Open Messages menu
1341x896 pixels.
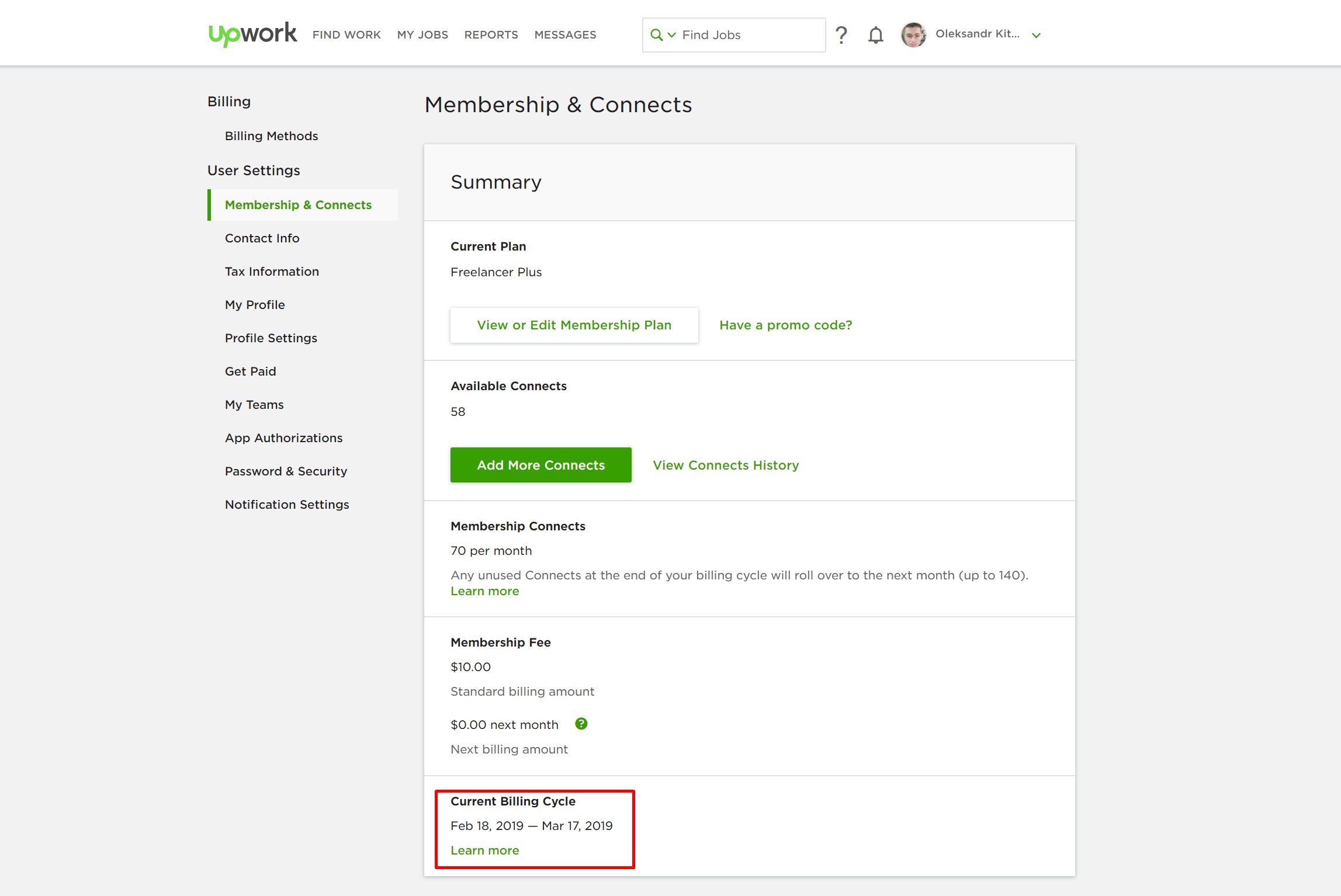coord(565,35)
